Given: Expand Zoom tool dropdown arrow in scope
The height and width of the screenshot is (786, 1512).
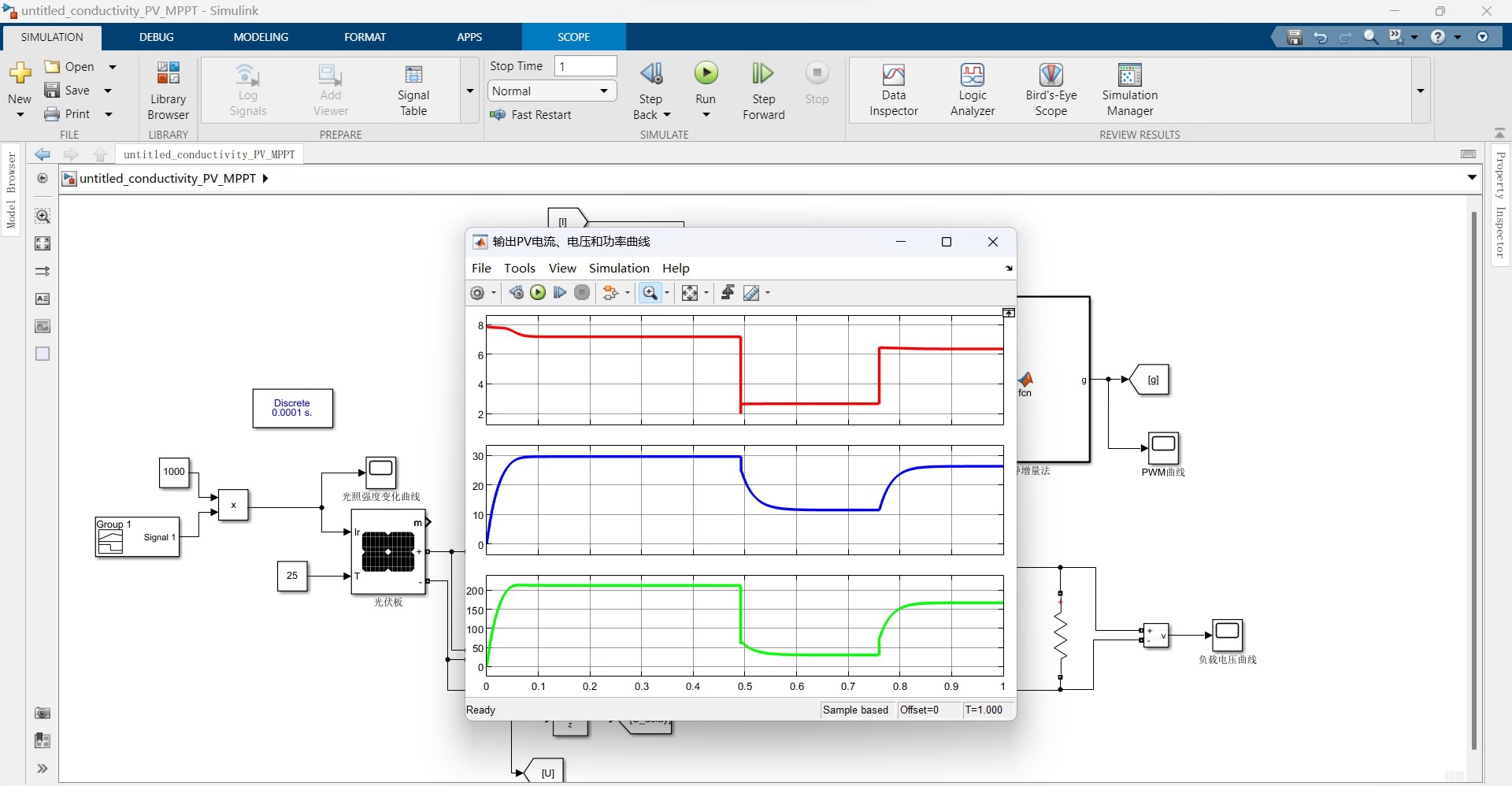Looking at the screenshot, I should (667, 293).
